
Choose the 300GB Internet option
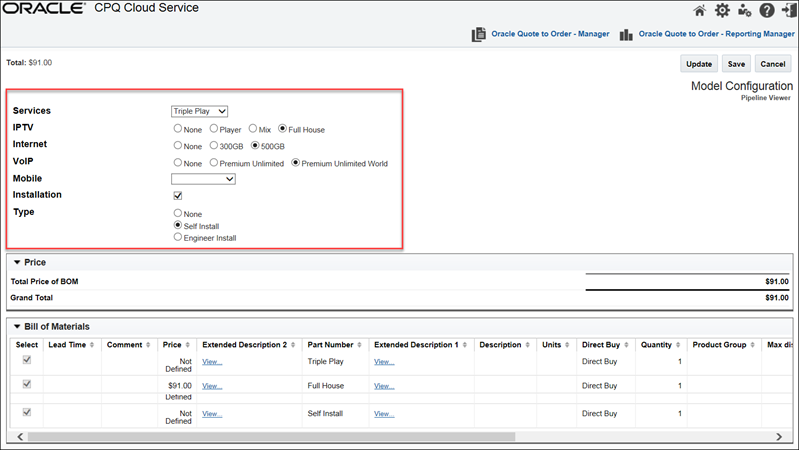(x=214, y=146)
